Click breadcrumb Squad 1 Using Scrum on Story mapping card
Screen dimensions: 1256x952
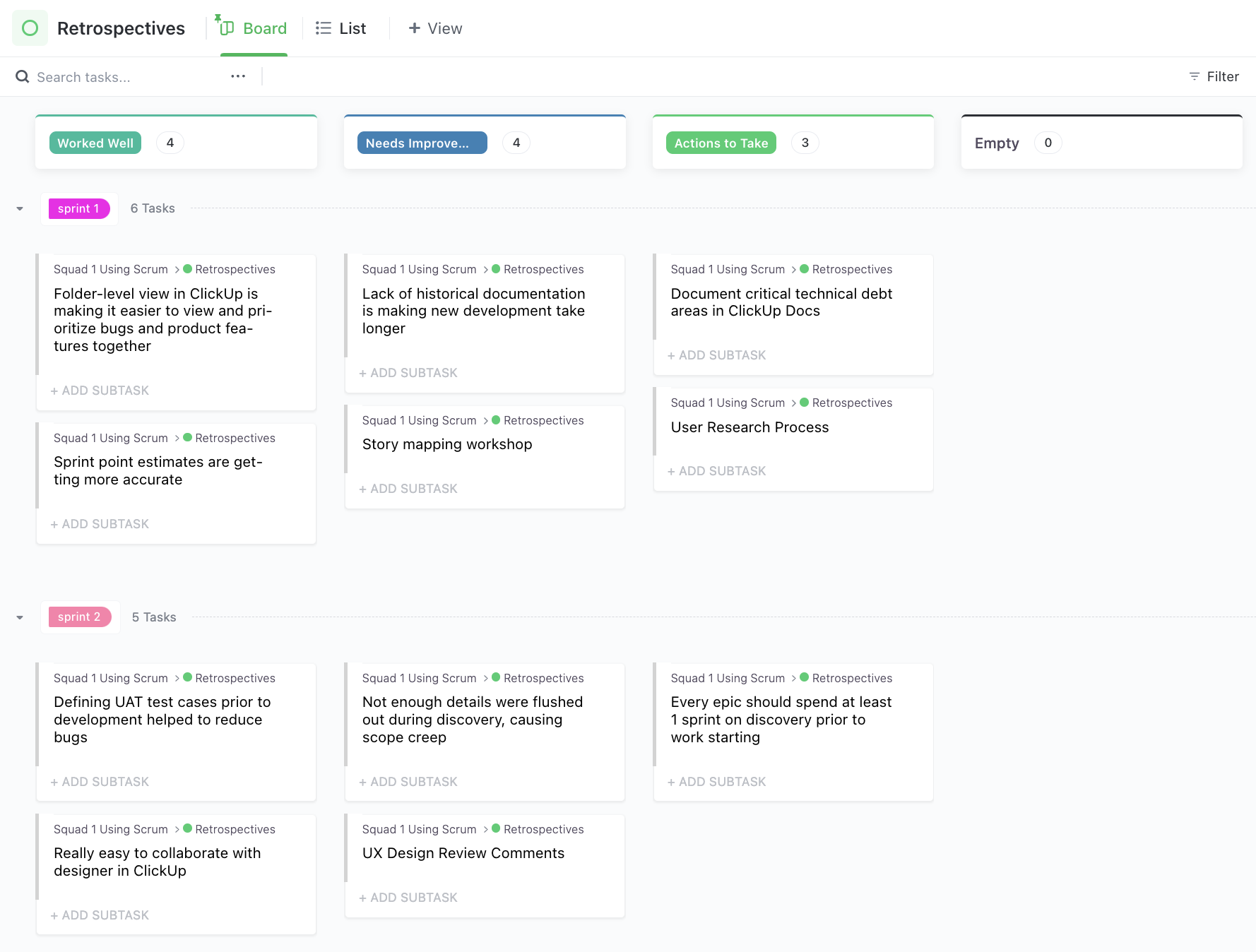(x=420, y=420)
